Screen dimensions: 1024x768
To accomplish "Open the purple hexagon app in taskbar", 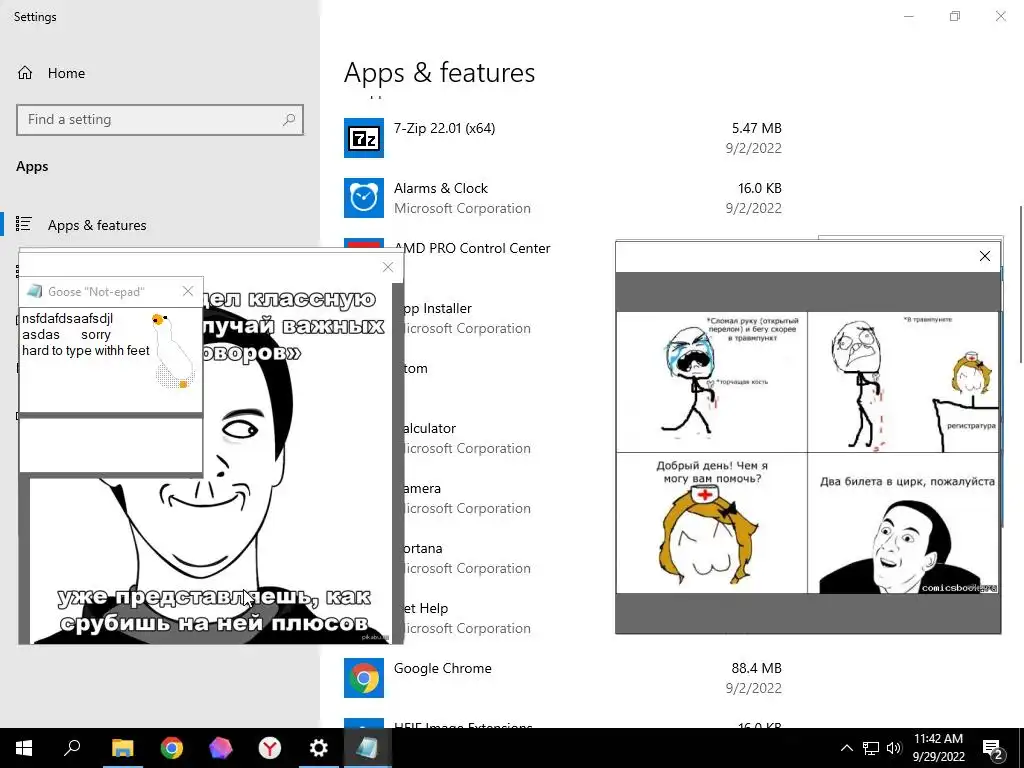I will (221, 748).
